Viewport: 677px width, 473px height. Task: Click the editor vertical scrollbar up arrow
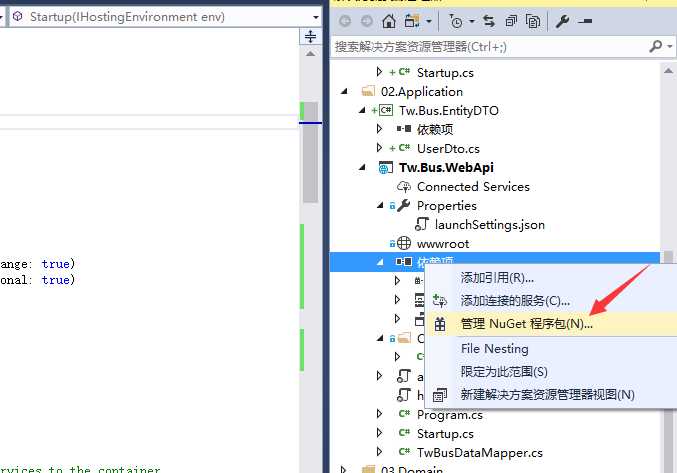310,54
